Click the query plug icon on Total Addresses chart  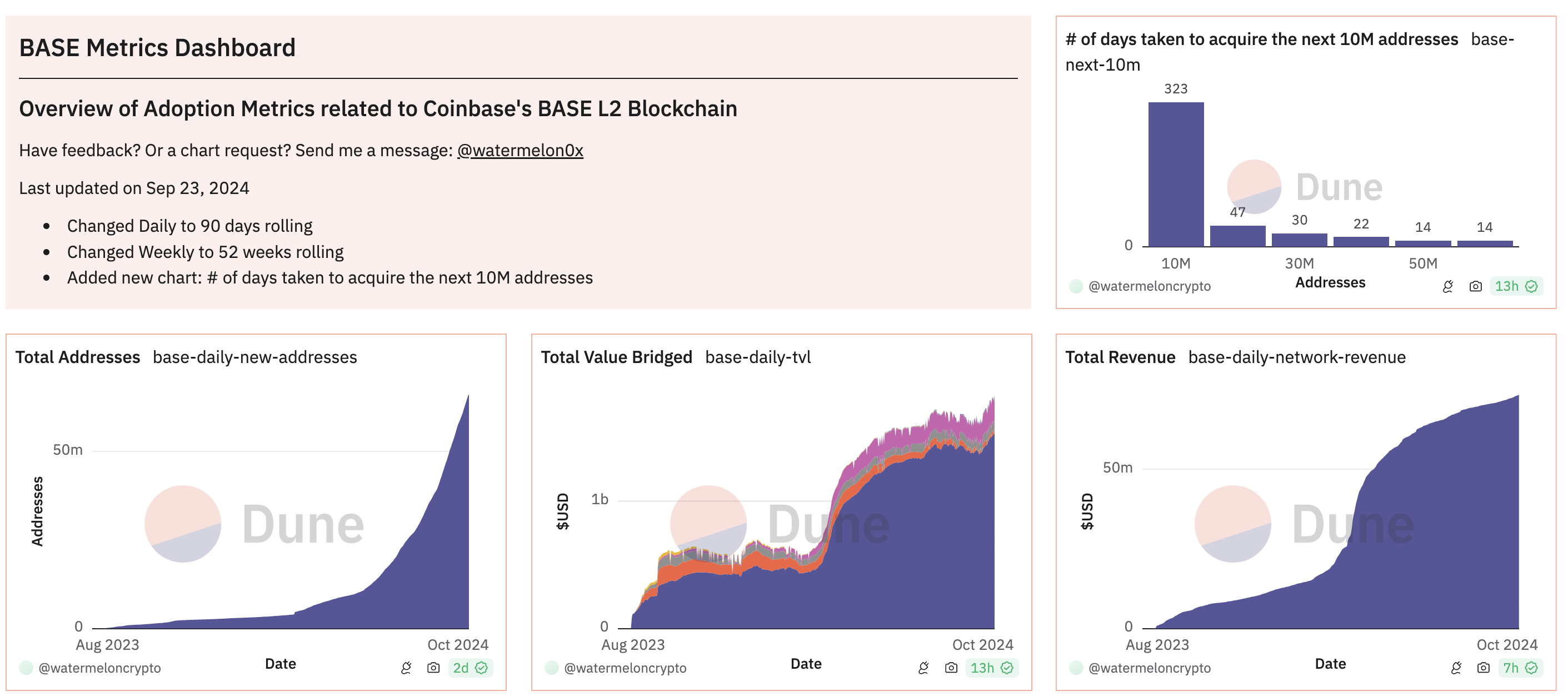point(407,668)
